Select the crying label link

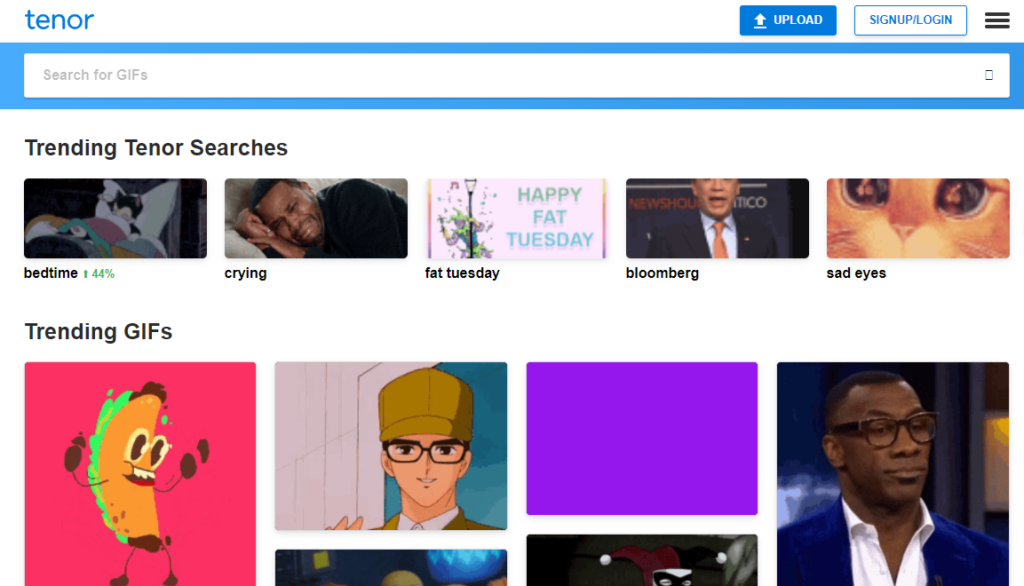click(x=245, y=272)
